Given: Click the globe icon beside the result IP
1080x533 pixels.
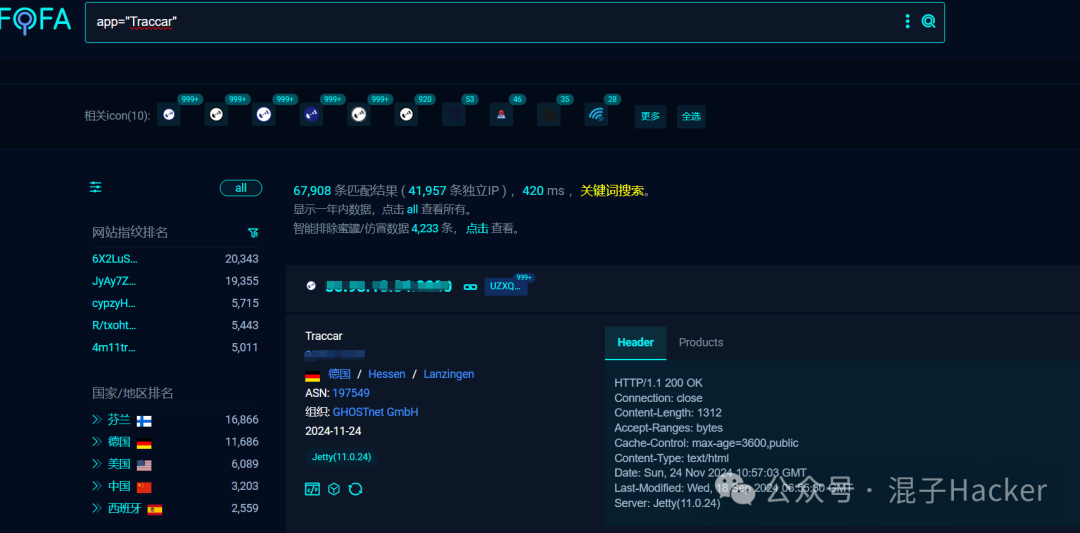Looking at the screenshot, I should pos(311,286).
